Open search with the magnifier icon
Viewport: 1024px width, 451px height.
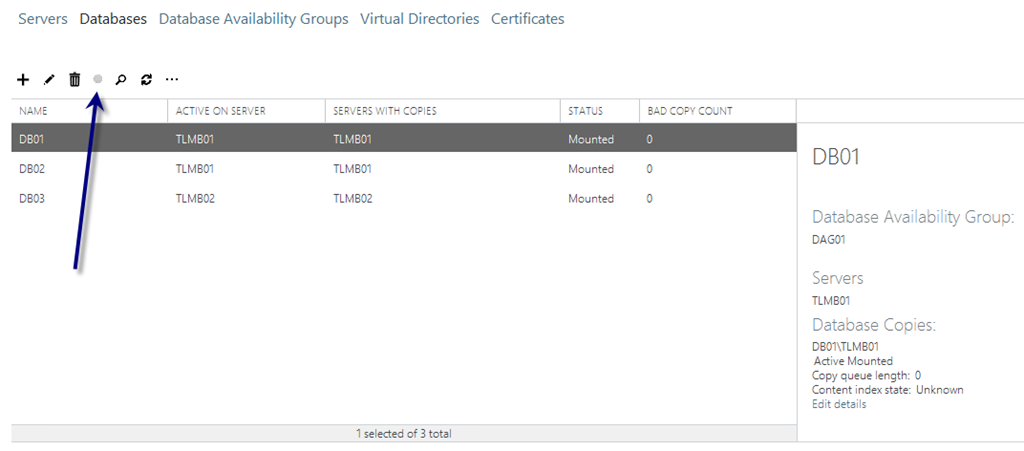point(120,80)
